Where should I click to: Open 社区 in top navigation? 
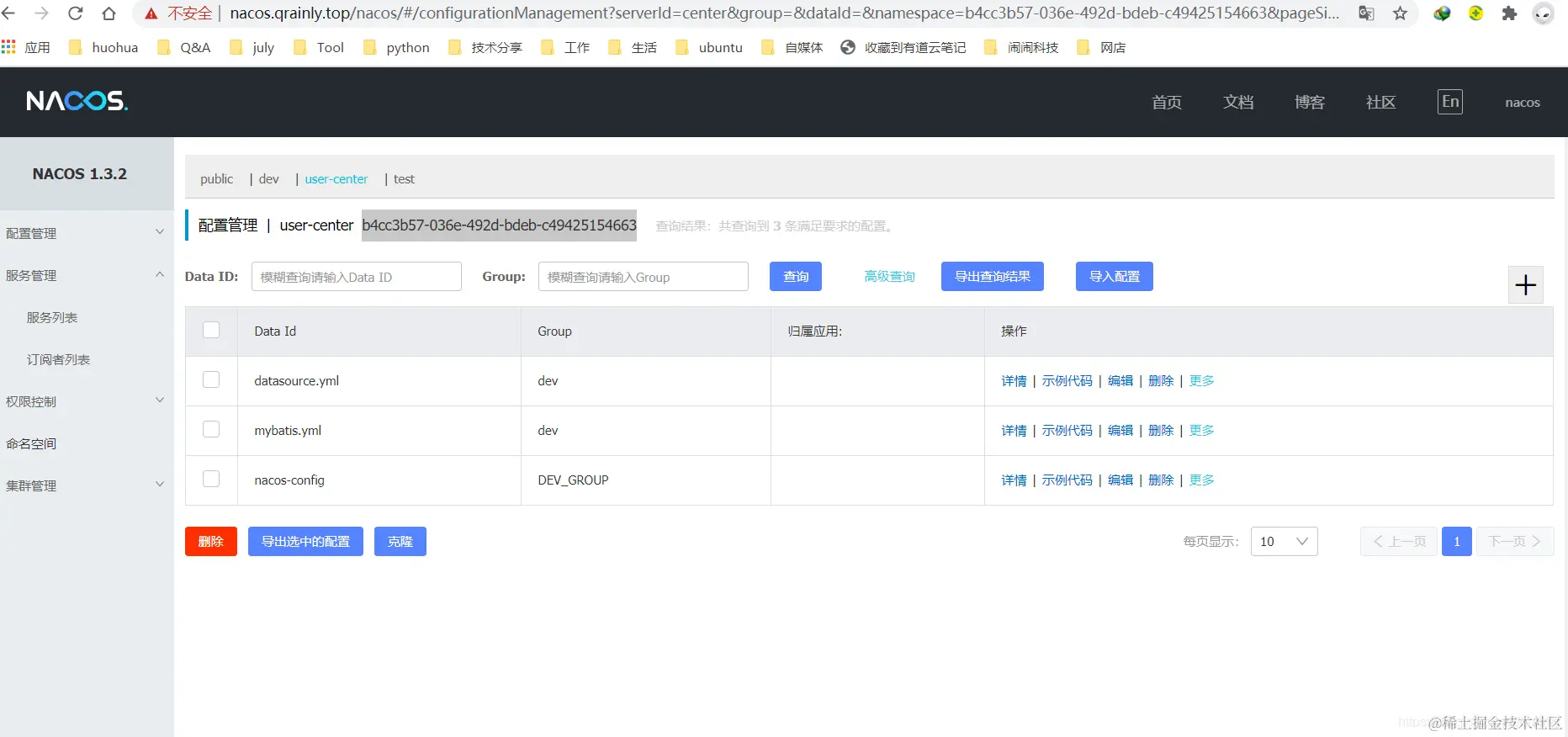tap(1381, 102)
